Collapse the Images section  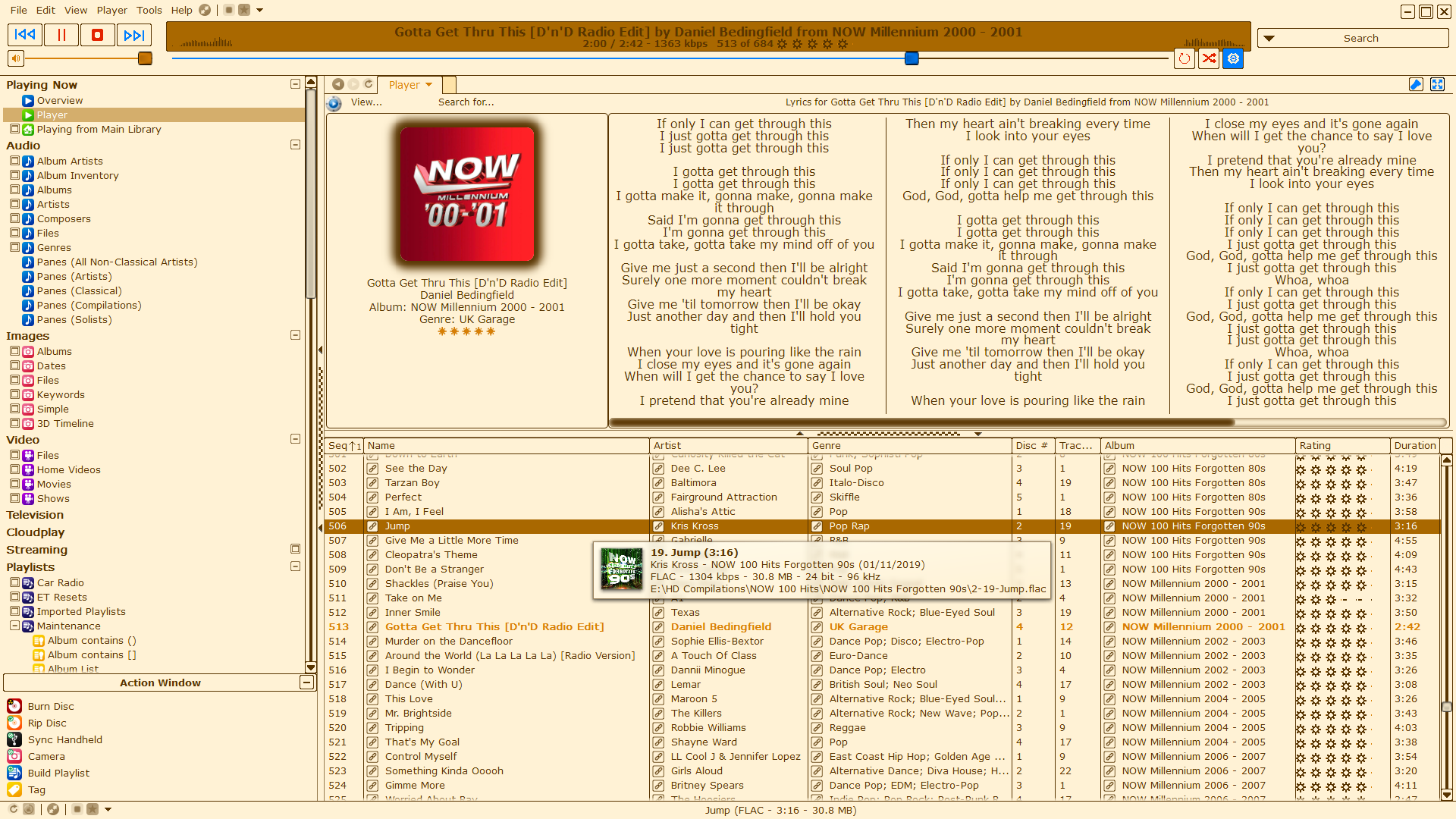click(x=295, y=335)
